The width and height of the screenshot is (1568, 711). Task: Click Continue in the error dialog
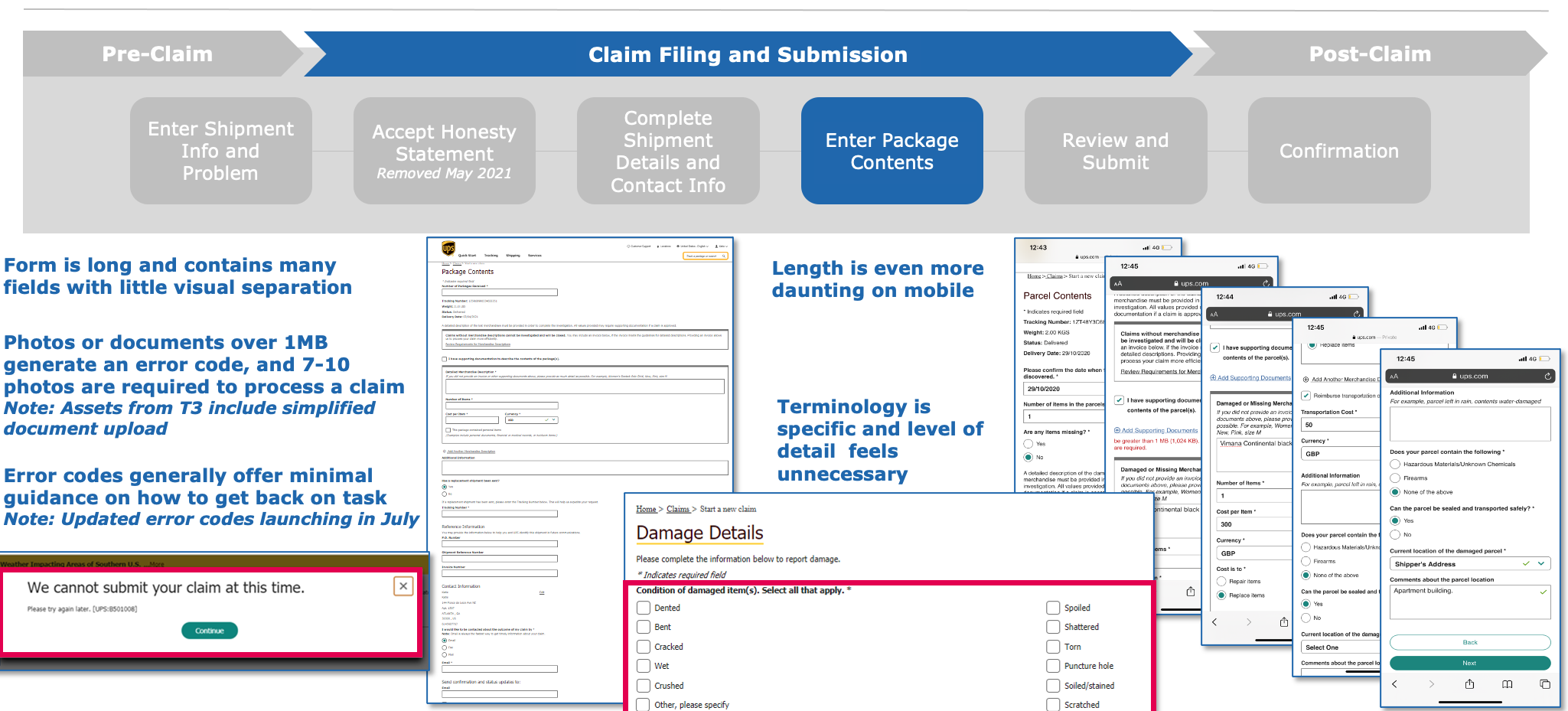pyautogui.click(x=210, y=631)
